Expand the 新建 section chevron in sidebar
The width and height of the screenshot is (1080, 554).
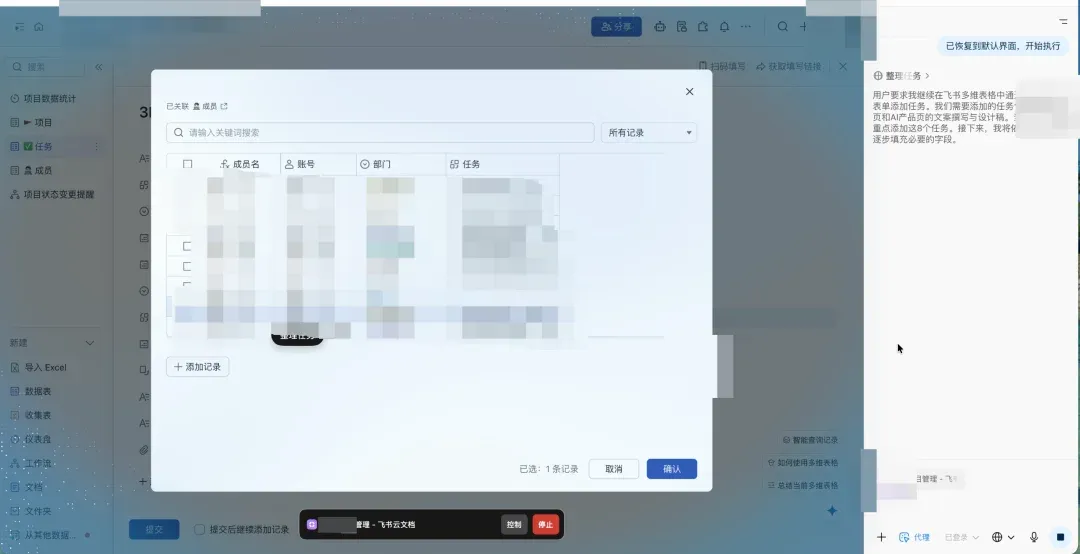coord(90,343)
